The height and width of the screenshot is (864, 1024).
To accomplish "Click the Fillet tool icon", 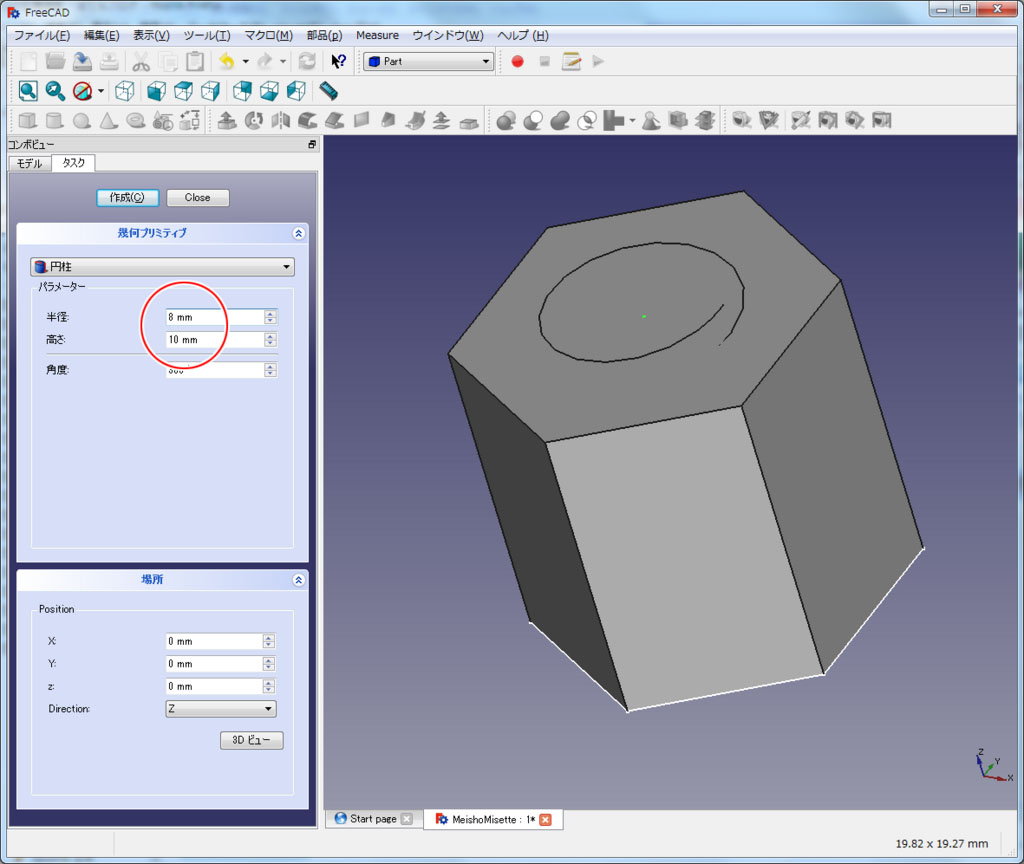I will pyautogui.click(x=308, y=120).
